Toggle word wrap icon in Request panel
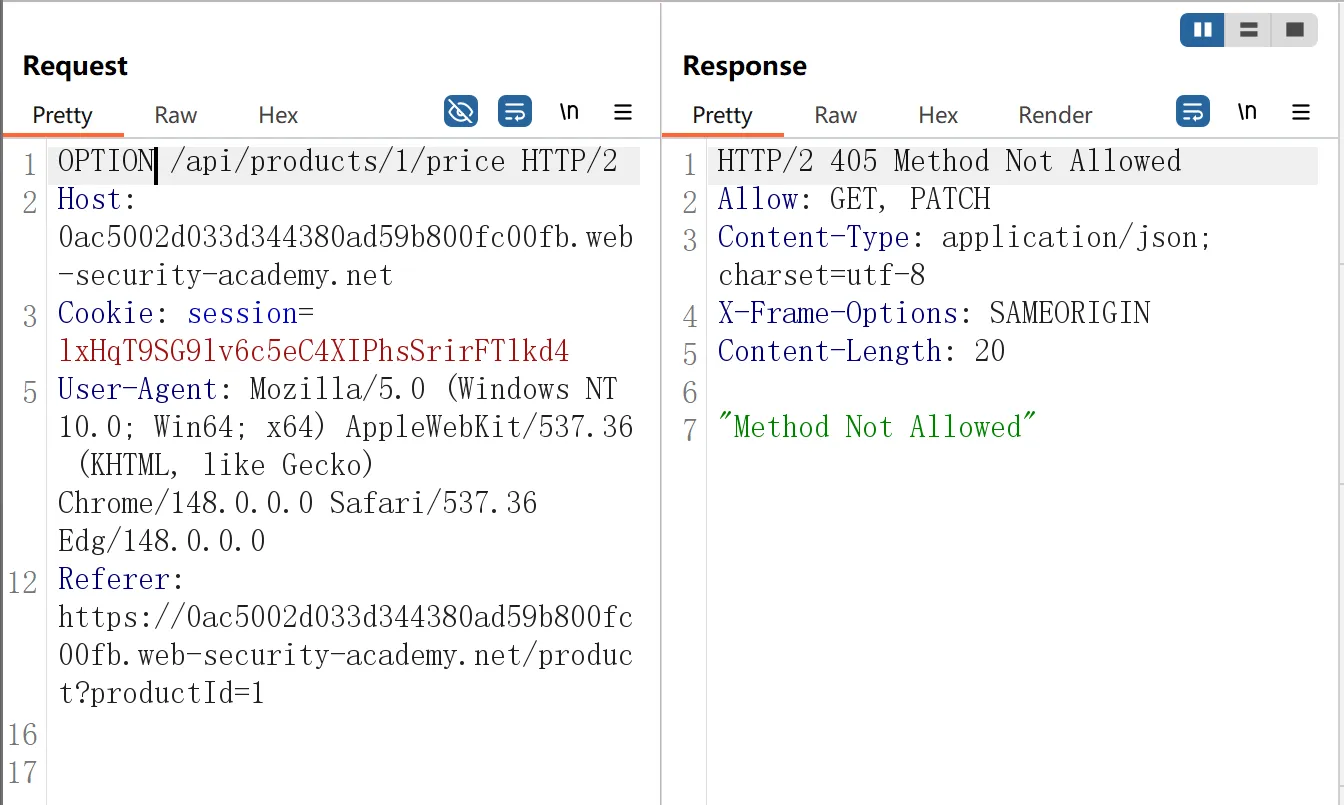 pyautogui.click(x=515, y=111)
